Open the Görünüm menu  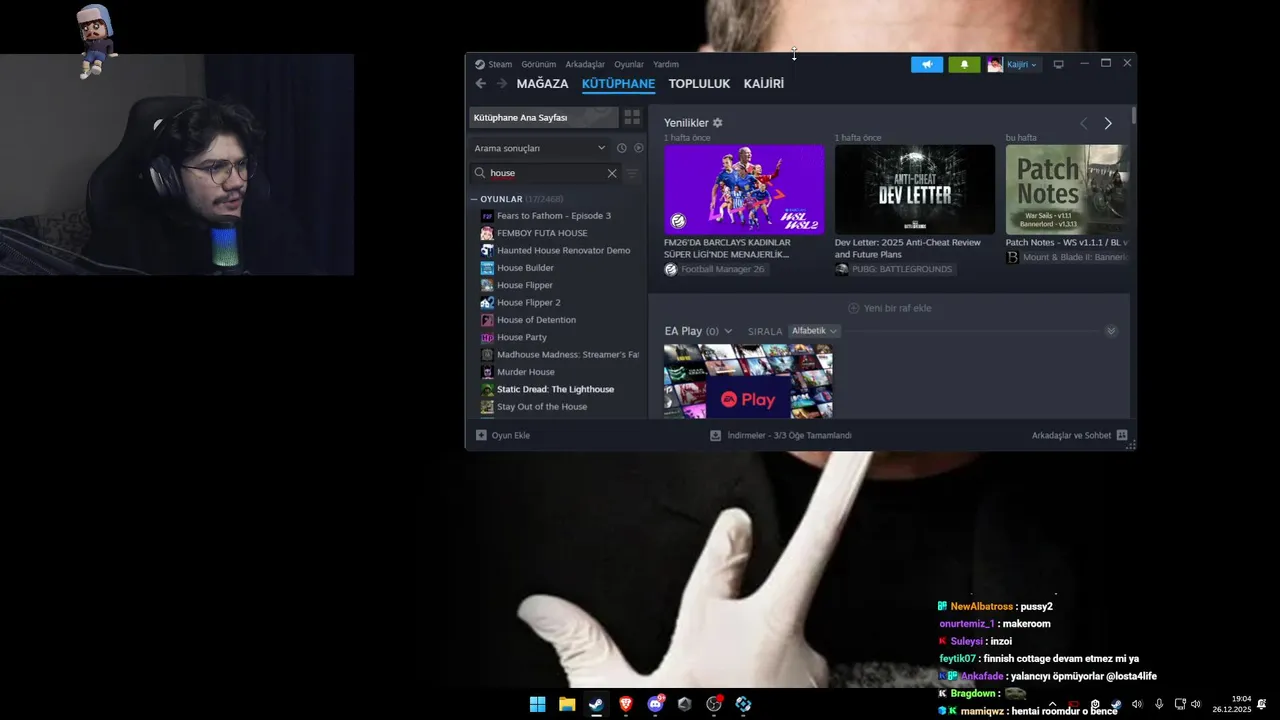click(538, 64)
